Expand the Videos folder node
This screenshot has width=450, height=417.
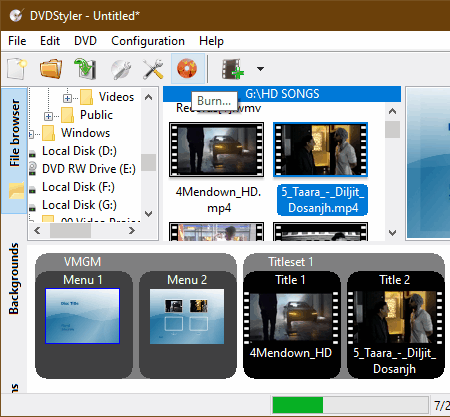(x=67, y=98)
